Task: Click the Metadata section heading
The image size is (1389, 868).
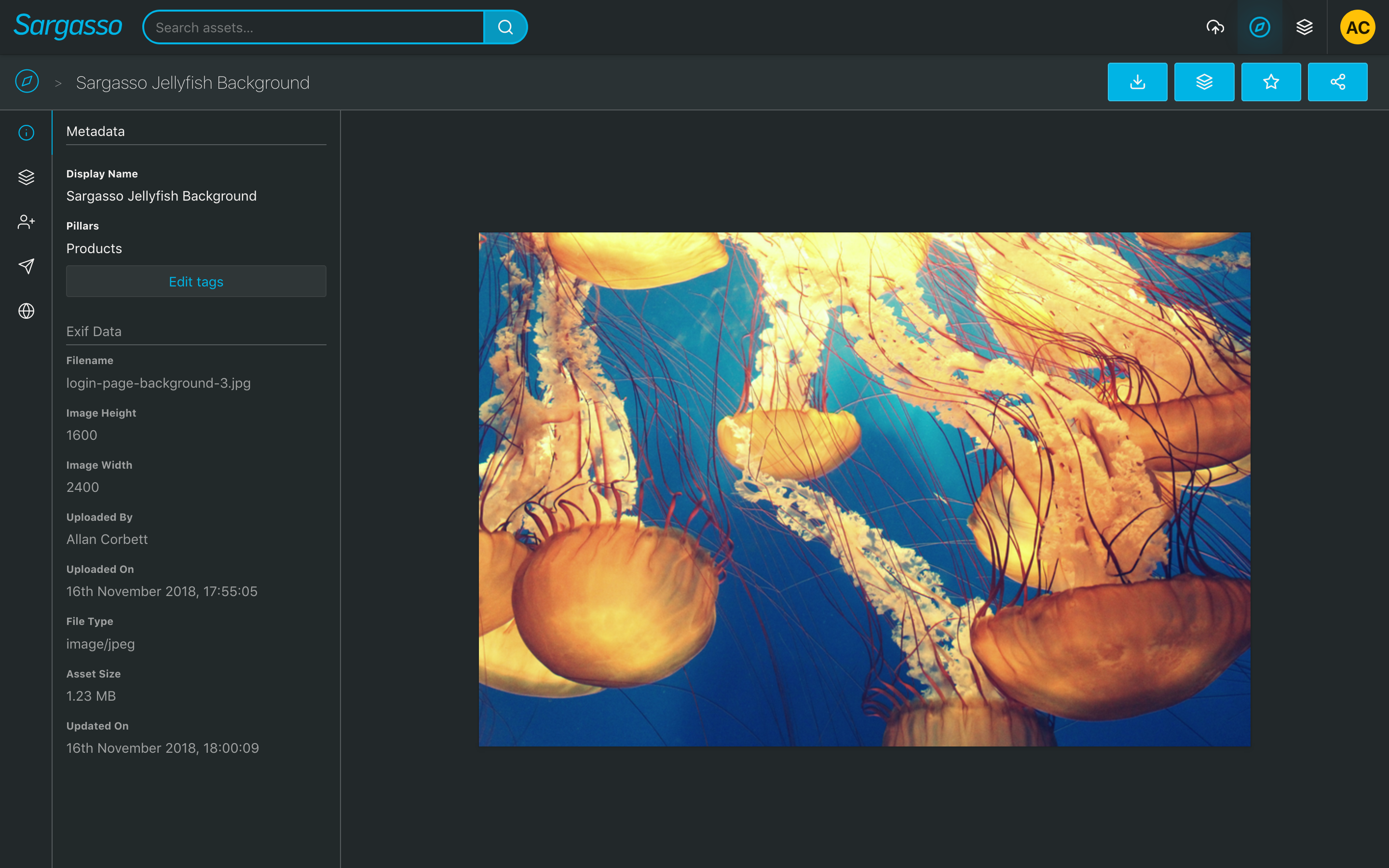Action: (x=95, y=132)
